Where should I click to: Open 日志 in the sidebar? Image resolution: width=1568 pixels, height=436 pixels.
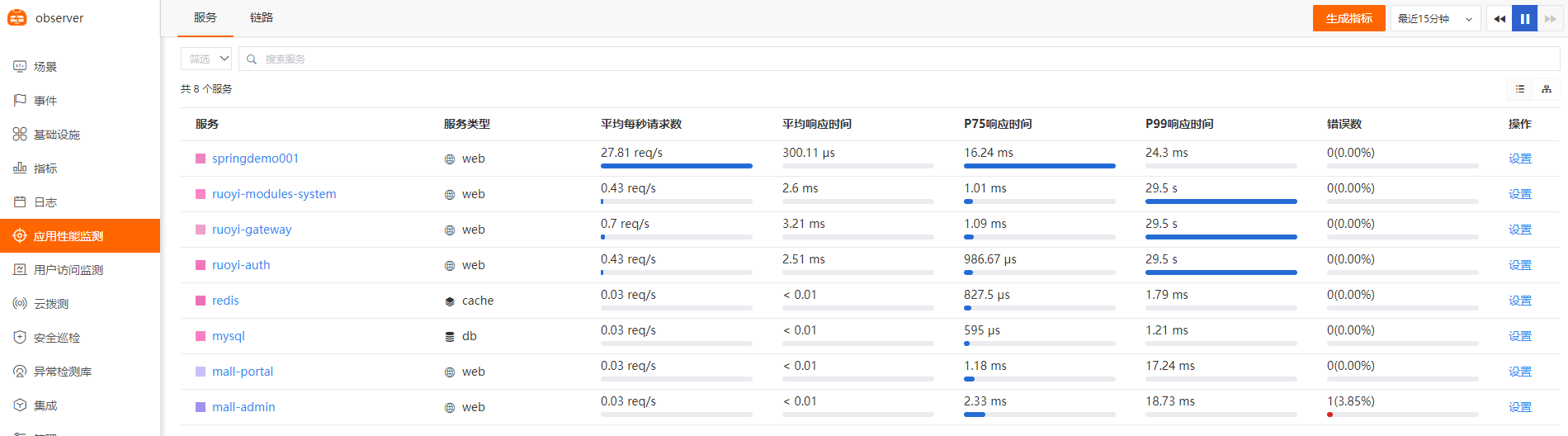(x=45, y=202)
